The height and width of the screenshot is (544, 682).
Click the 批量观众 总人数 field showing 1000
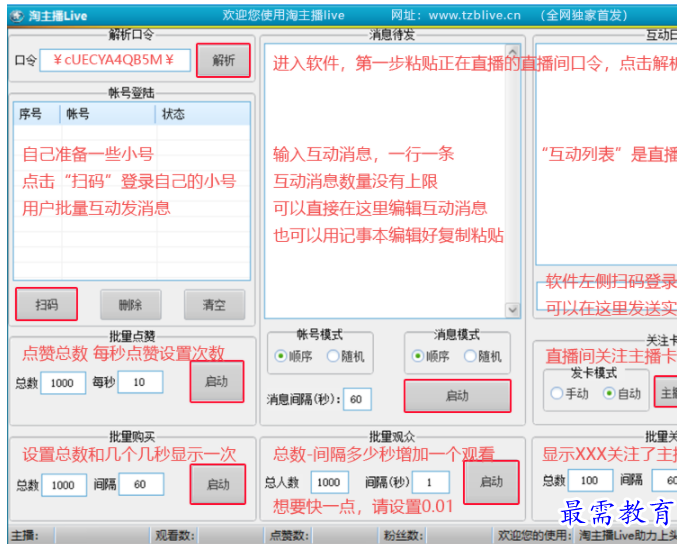pos(330,482)
